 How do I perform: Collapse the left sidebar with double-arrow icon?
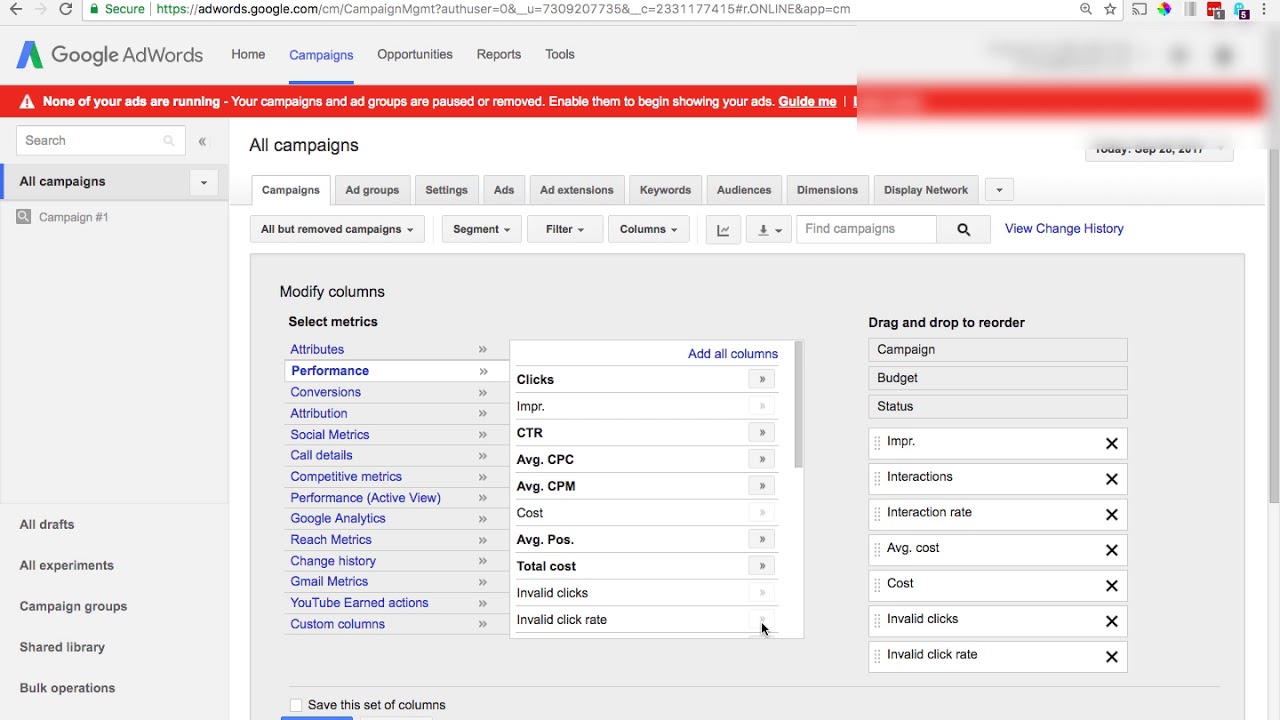202,141
